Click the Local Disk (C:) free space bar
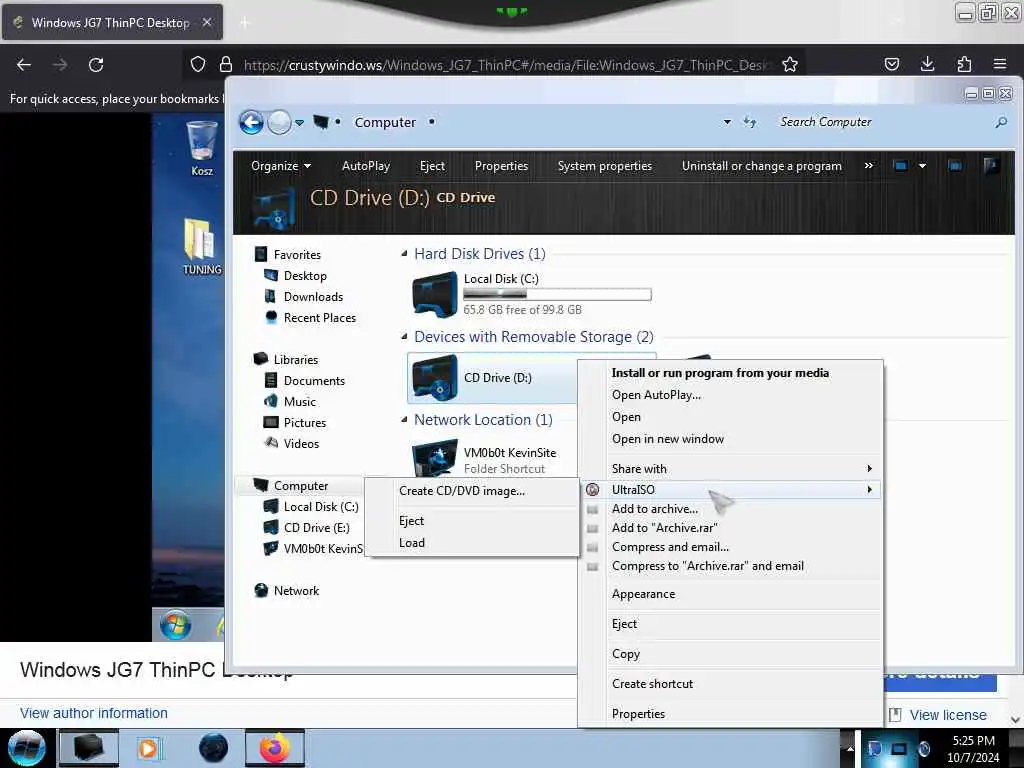Viewport: 1024px width, 768px height. (557, 295)
